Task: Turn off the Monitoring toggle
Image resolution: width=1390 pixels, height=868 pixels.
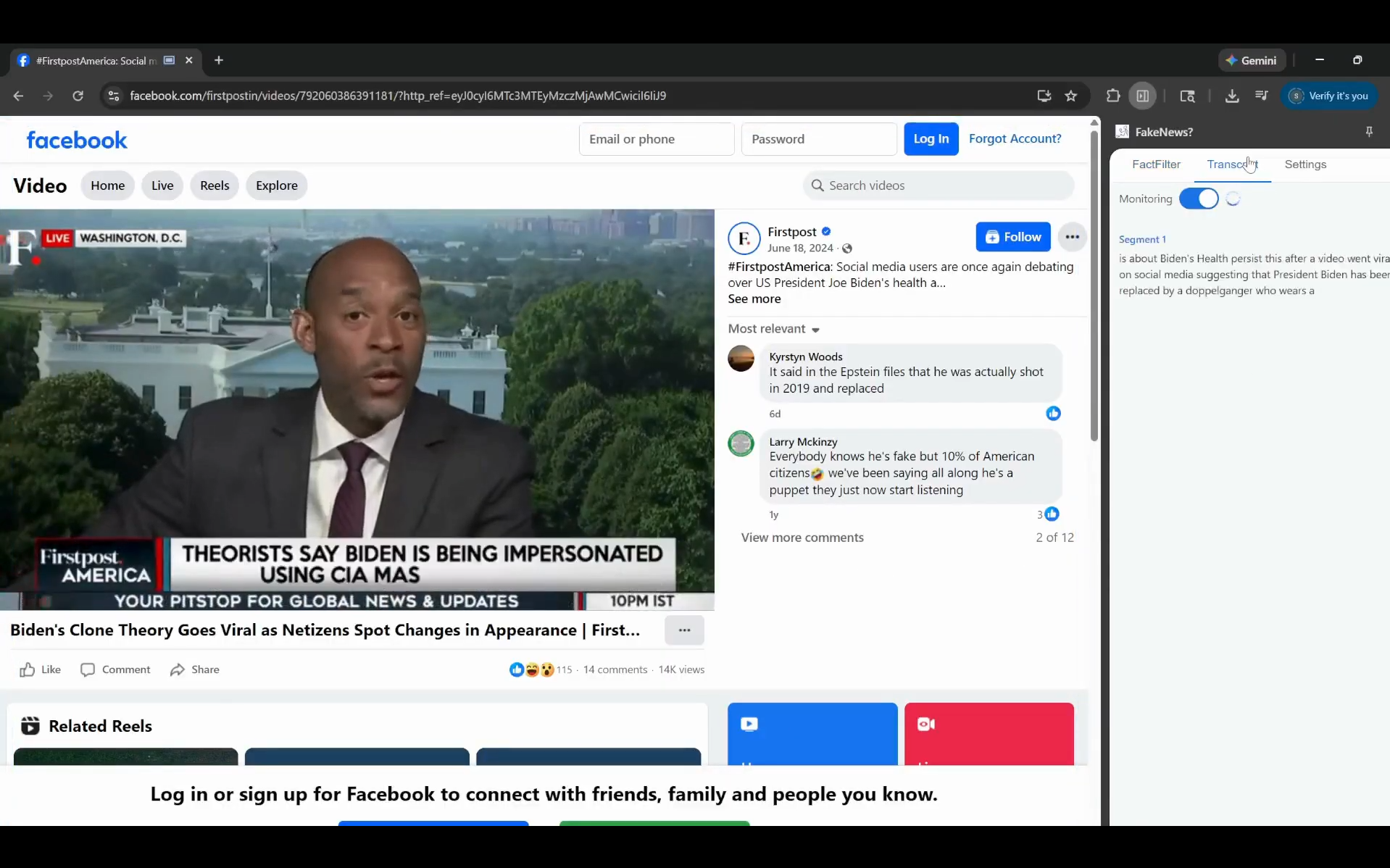Action: coord(1199,199)
